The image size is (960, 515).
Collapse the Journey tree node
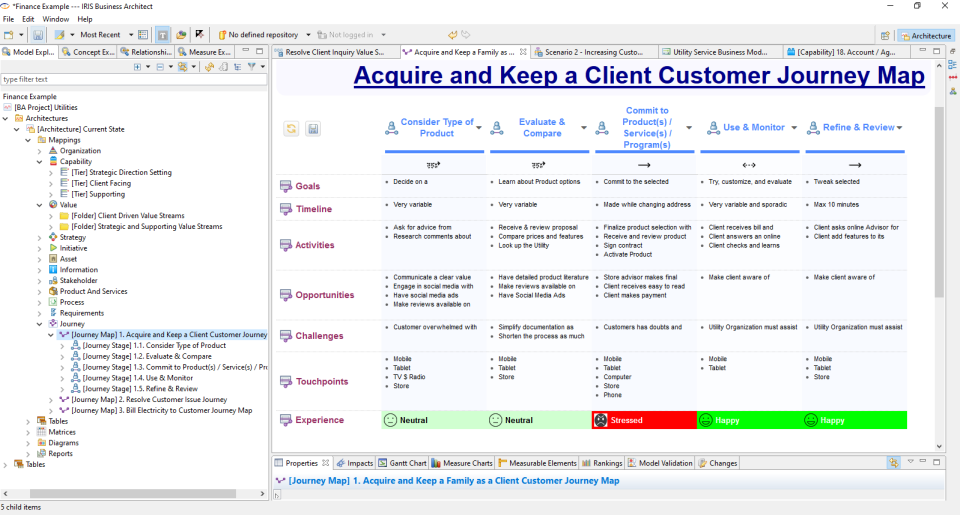coord(40,324)
